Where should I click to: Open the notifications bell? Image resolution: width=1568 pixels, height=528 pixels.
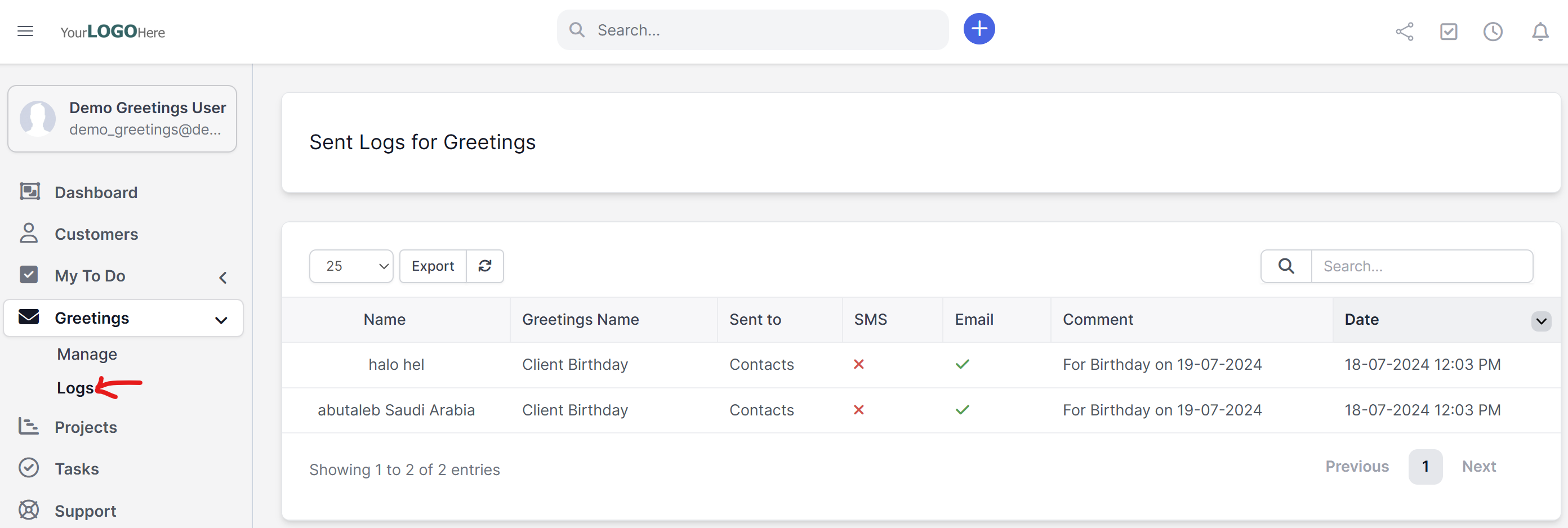(1540, 32)
